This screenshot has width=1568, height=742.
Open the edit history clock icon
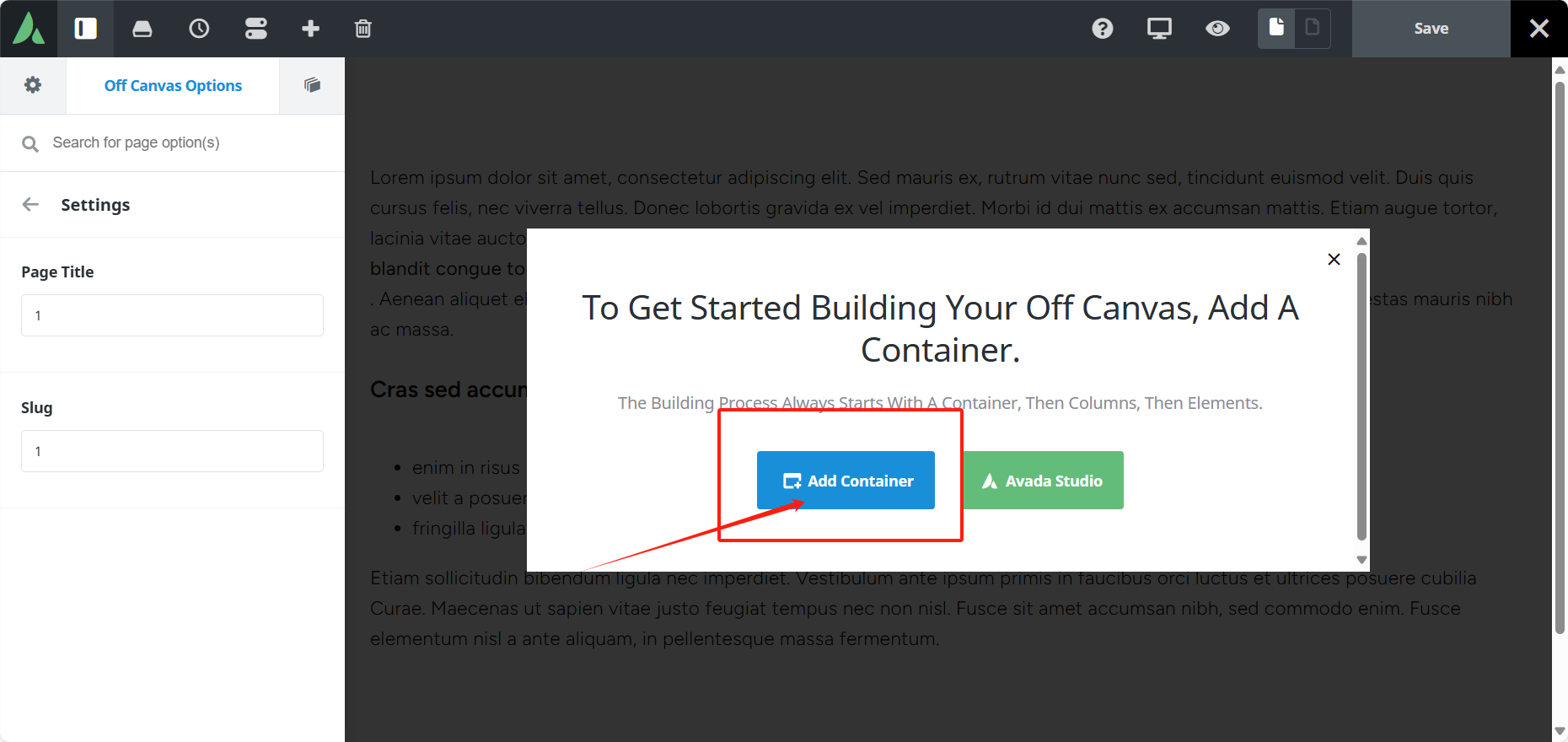pyautogui.click(x=199, y=28)
